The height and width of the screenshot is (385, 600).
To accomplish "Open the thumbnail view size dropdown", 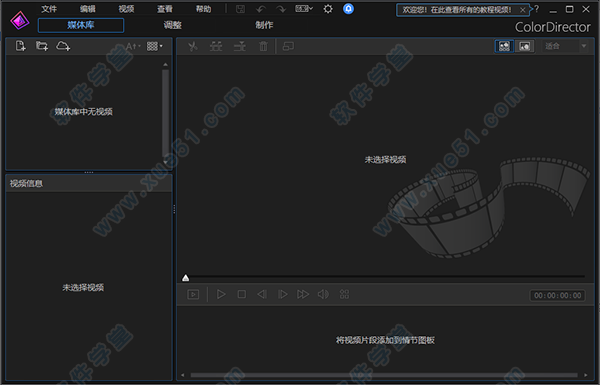I will coord(155,46).
